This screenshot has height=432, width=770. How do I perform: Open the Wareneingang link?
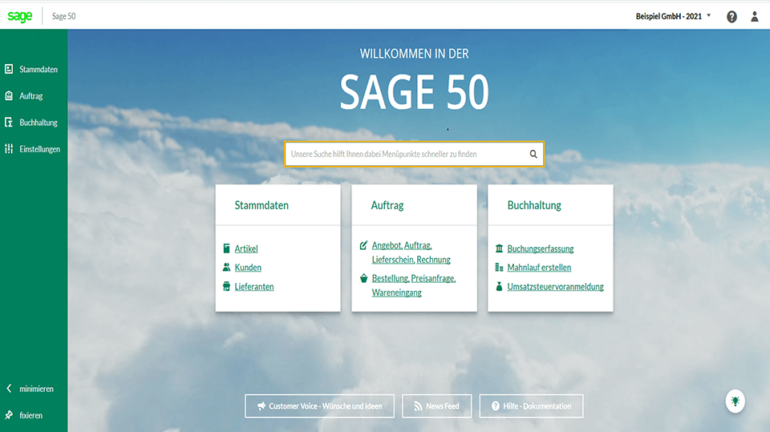pos(396,293)
